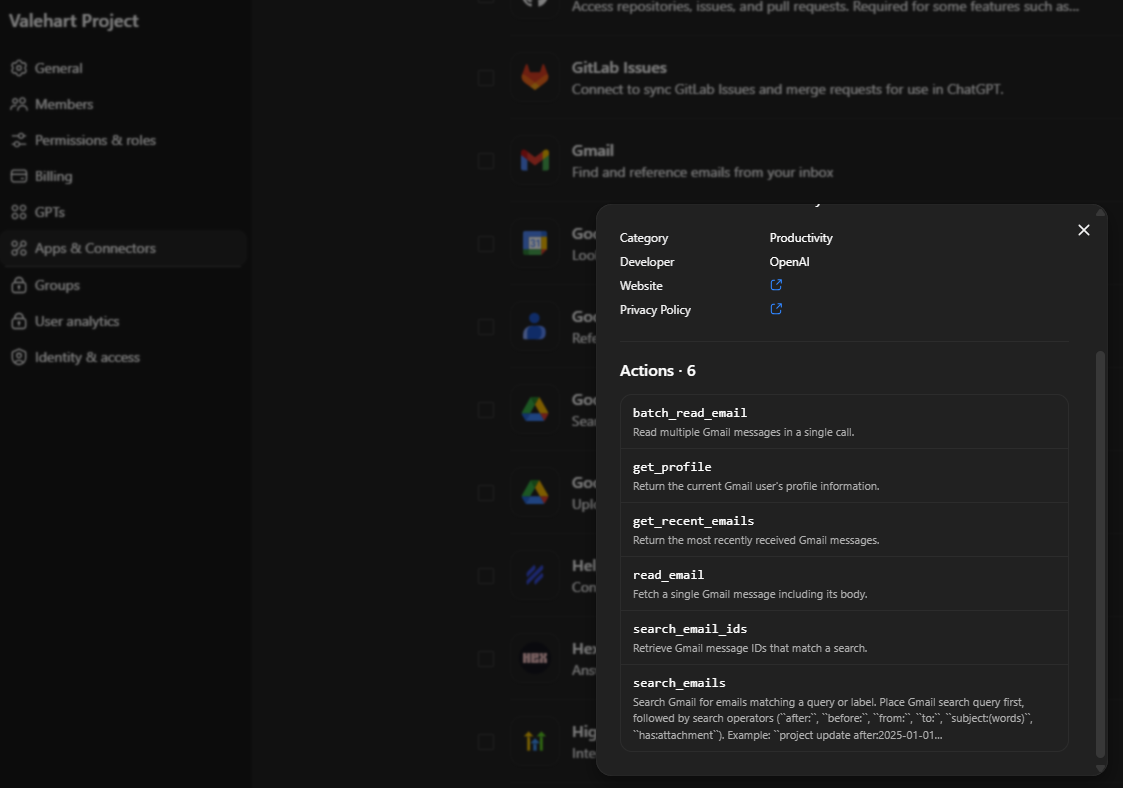Click the Gmail envelope logo icon

pyautogui.click(x=535, y=160)
